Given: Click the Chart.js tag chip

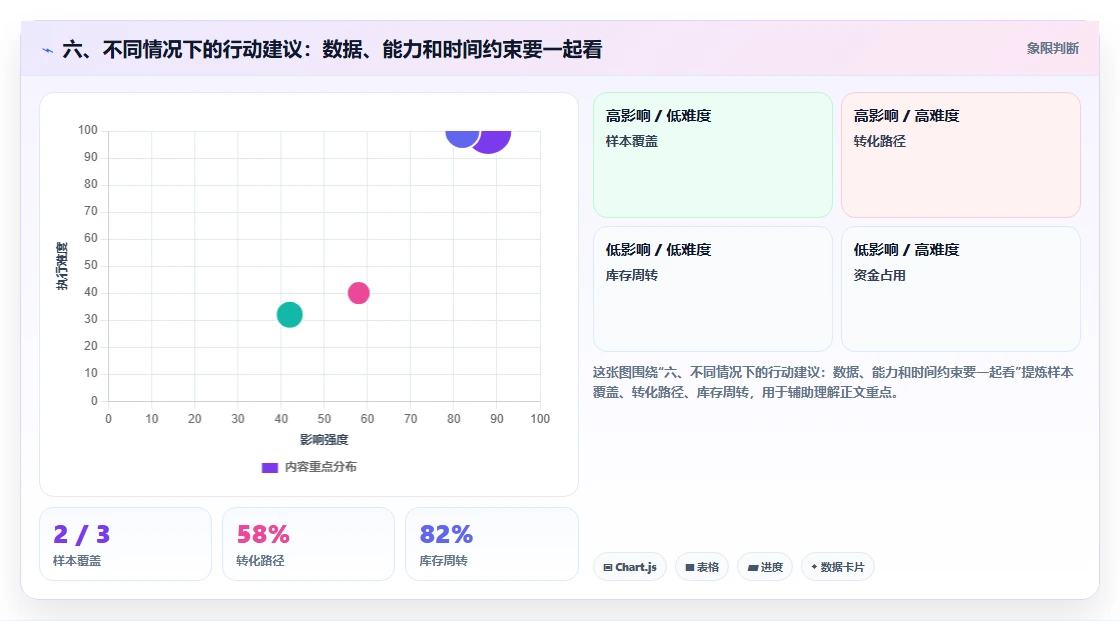Looking at the screenshot, I should tap(630, 567).
